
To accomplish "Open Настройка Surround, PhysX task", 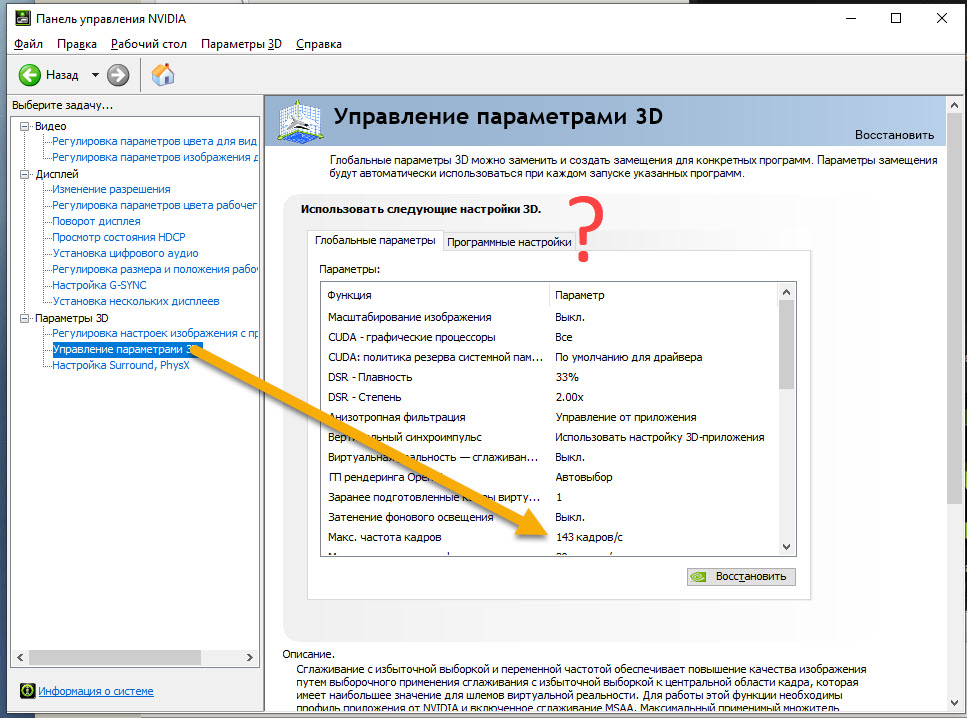I will pos(121,365).
